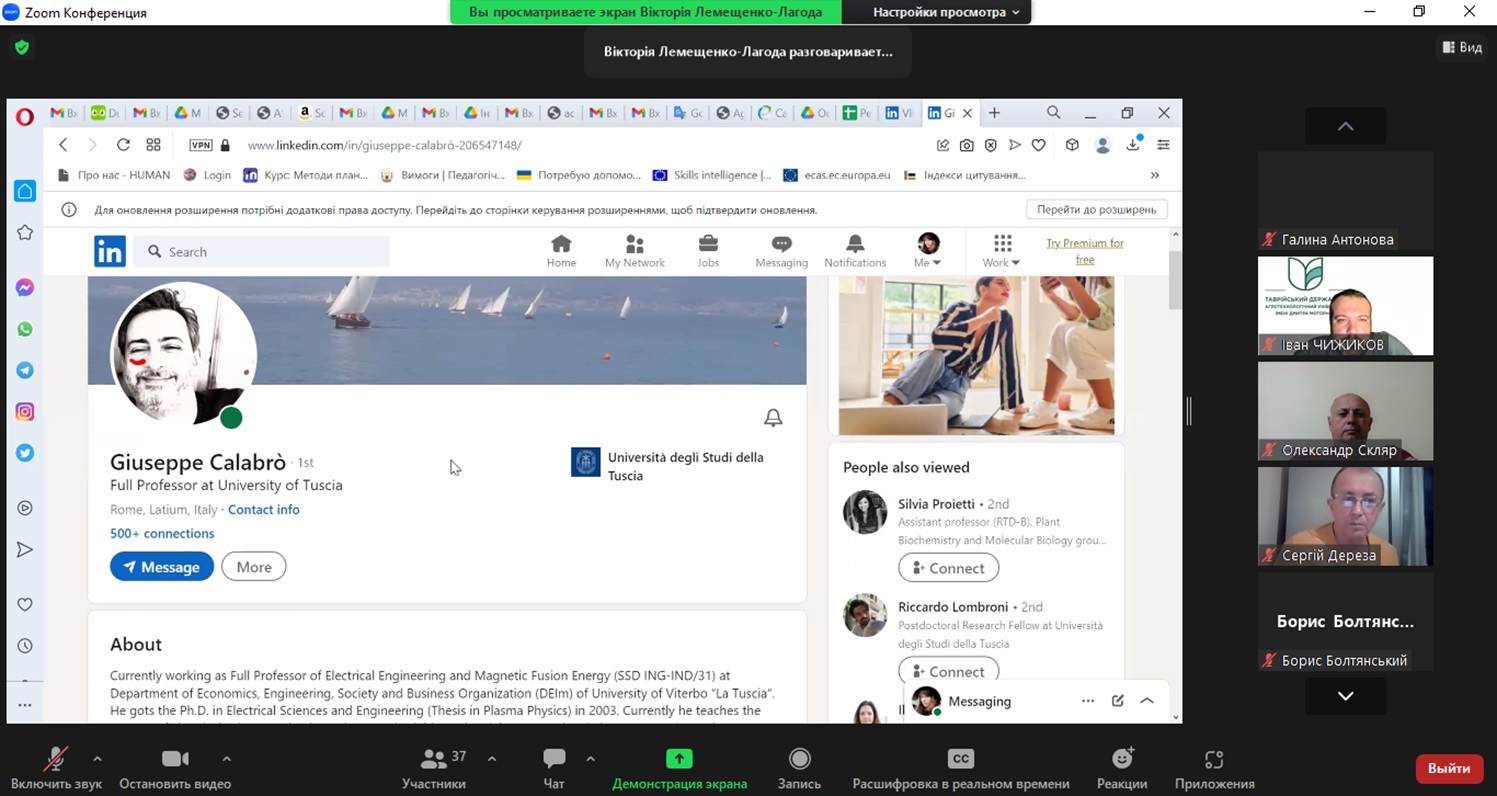Image resolution: width=1497 pixels, height=796 pixels.
Task: Go to LinkedIn Home tab
Action: 561,251
